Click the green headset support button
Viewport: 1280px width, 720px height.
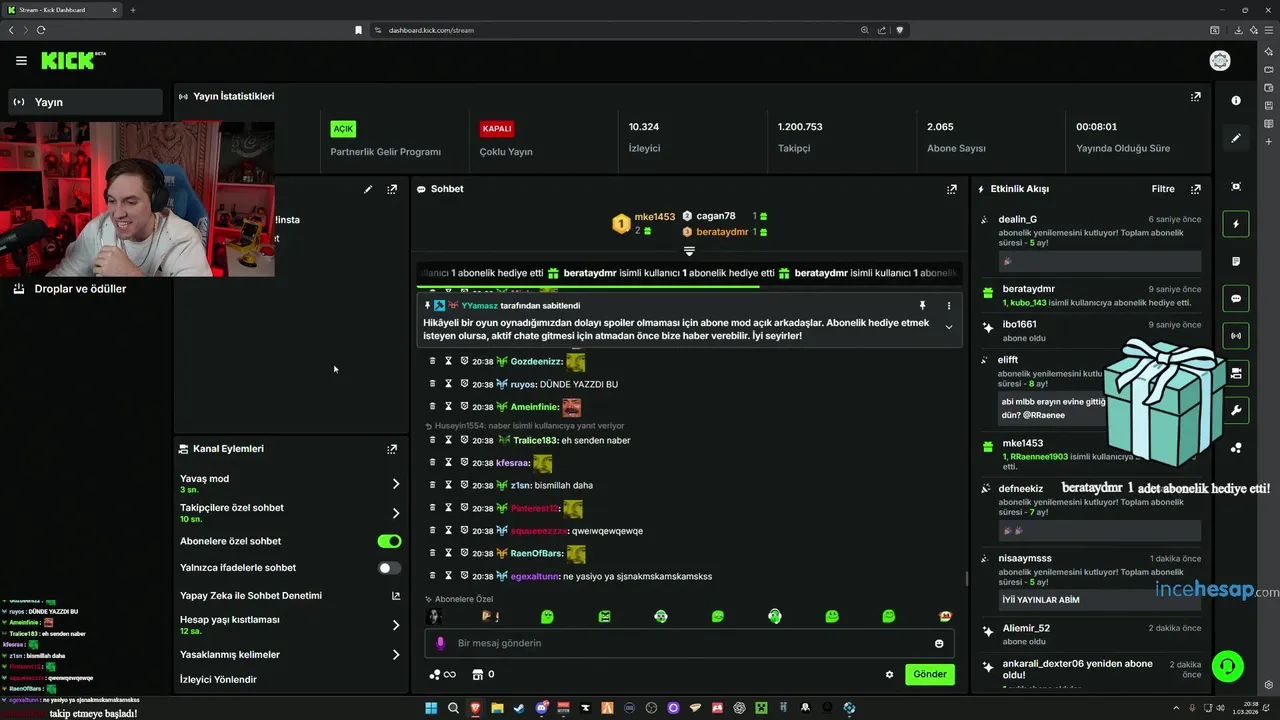click(x=1227, y=666)
